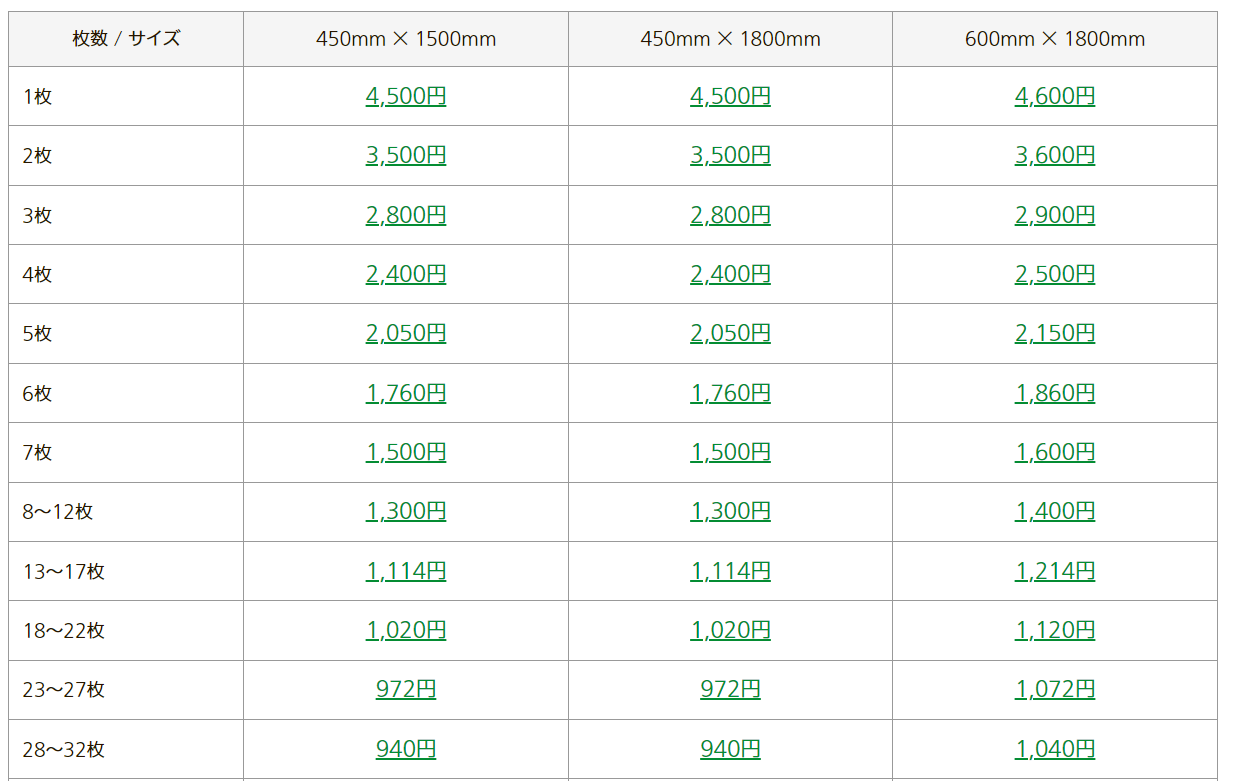The height and width of the screenshot is (781, 1233).
Task: Click the 2,900円 price link
Action: click(1055, 215)
